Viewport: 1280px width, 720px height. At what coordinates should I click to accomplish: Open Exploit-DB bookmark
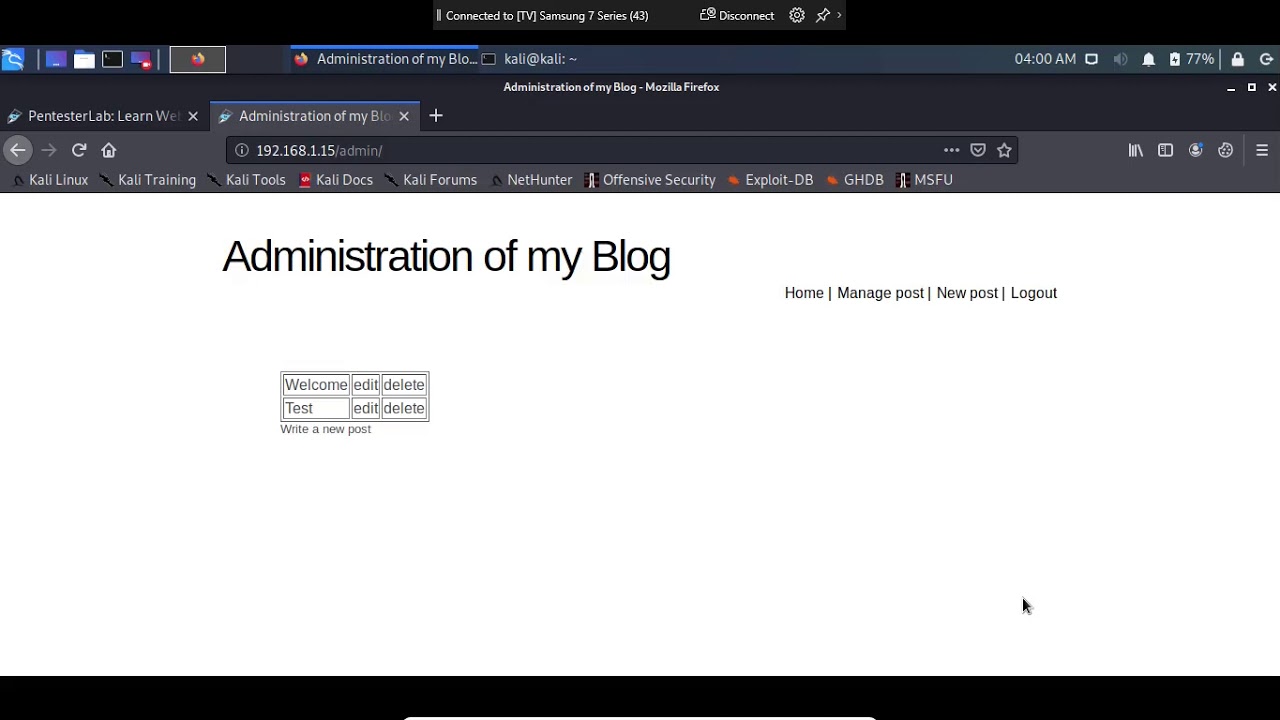pos(770,180)
